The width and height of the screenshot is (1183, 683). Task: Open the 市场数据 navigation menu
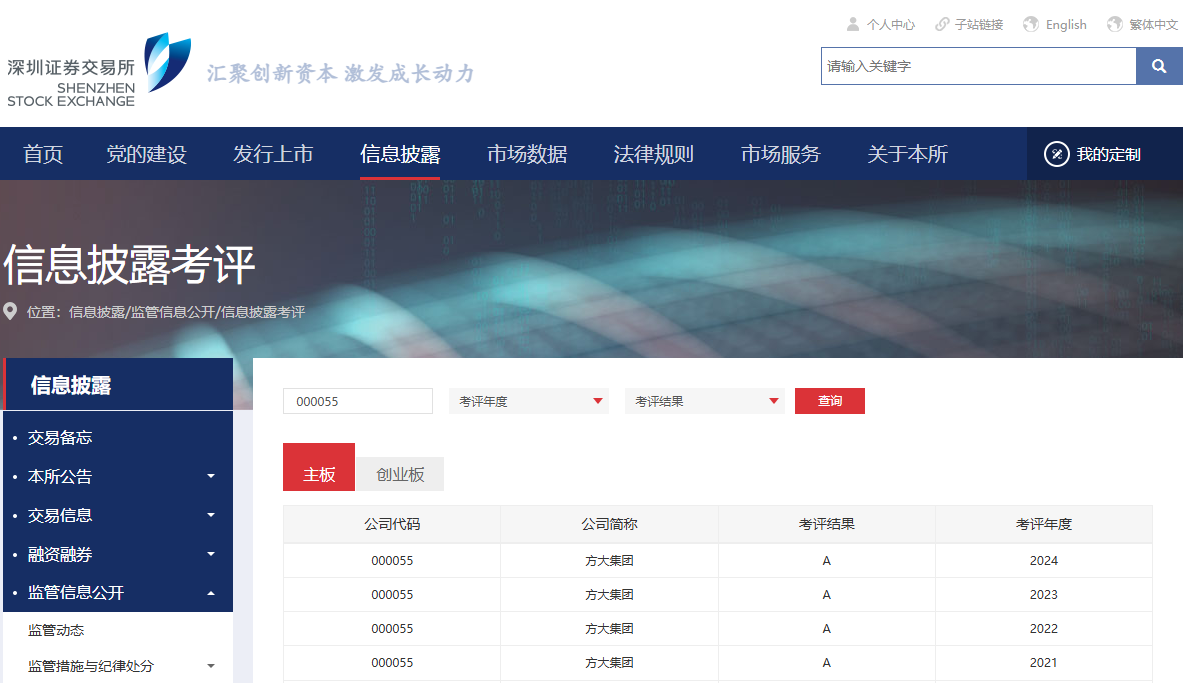tap(527, 153)
